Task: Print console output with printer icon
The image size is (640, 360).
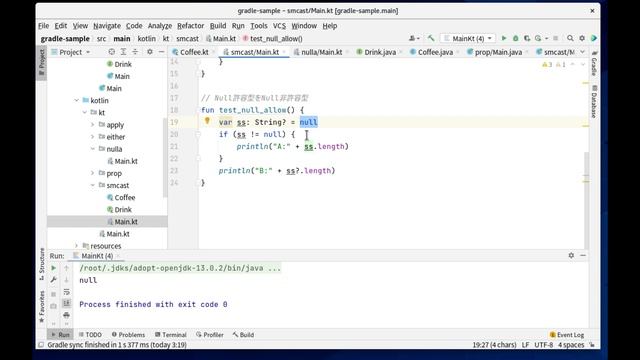Action: pyautogui.click(x=67, y=315)
